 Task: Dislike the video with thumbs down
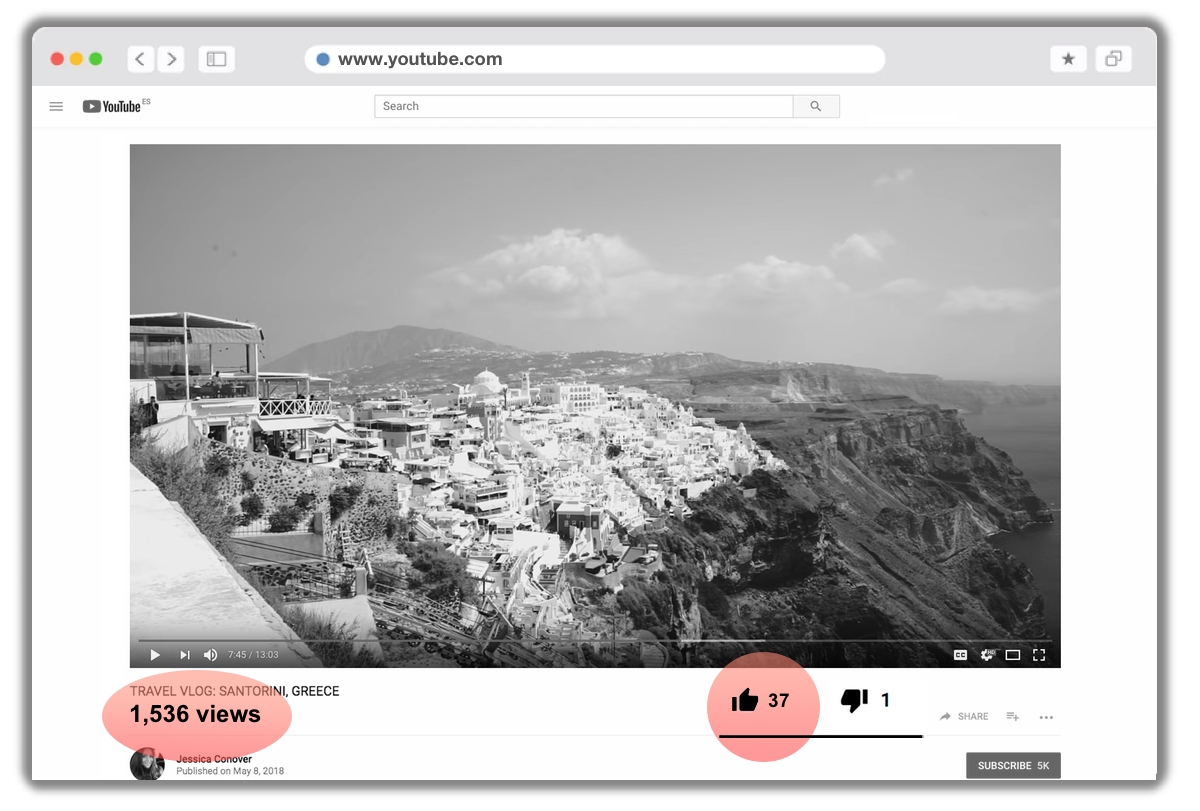tap(854, 701)
